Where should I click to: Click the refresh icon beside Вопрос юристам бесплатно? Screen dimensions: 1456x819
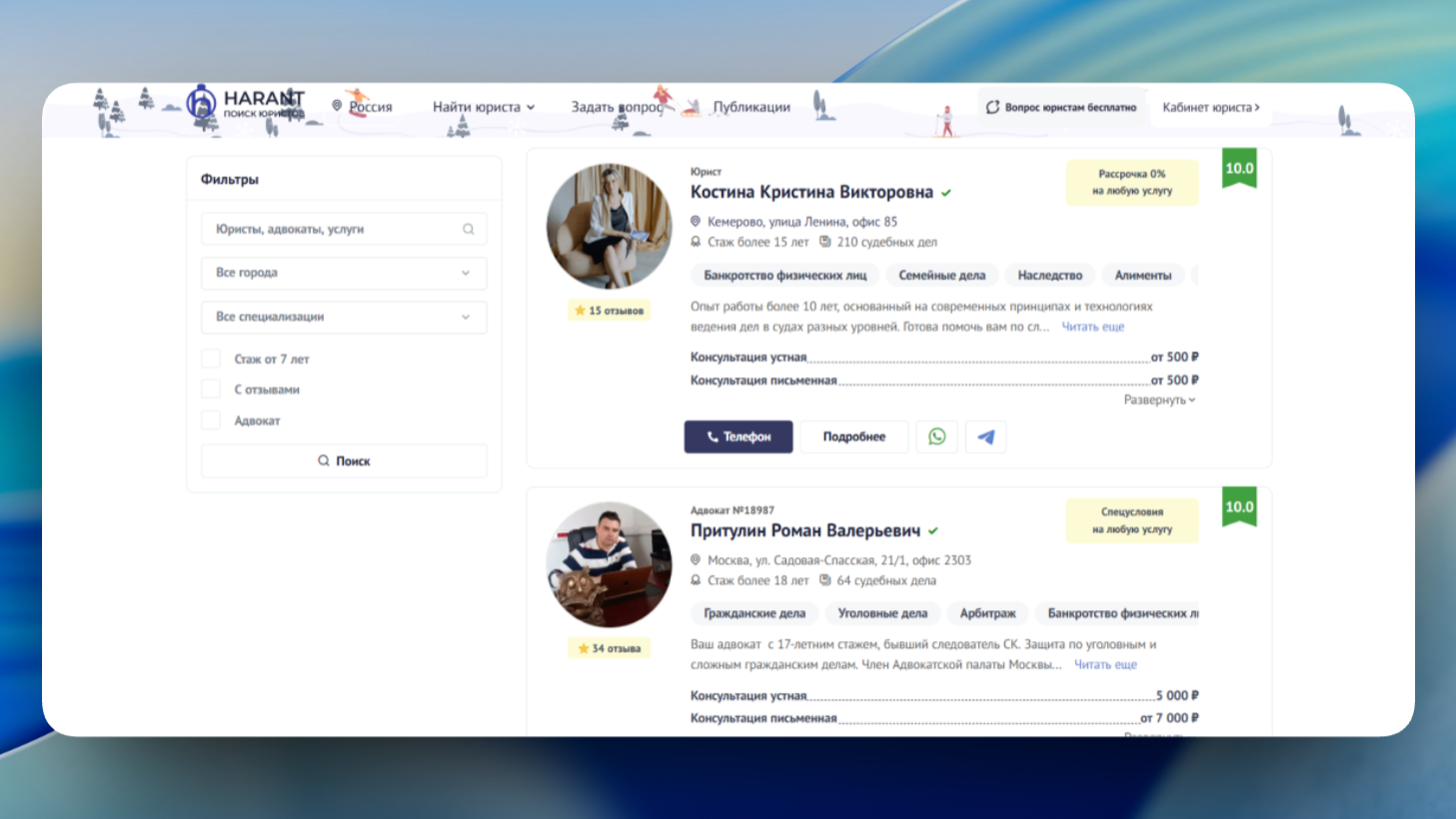click(992, 107)
